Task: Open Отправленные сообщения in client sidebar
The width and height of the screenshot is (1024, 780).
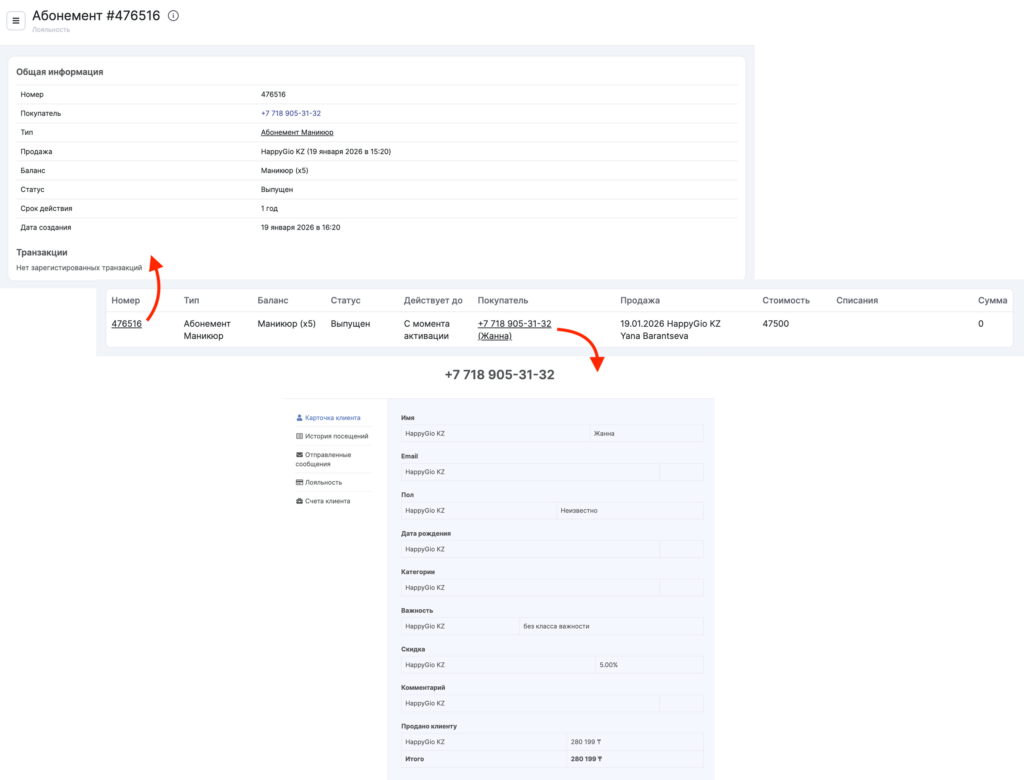Action: [x=323, y=459]
